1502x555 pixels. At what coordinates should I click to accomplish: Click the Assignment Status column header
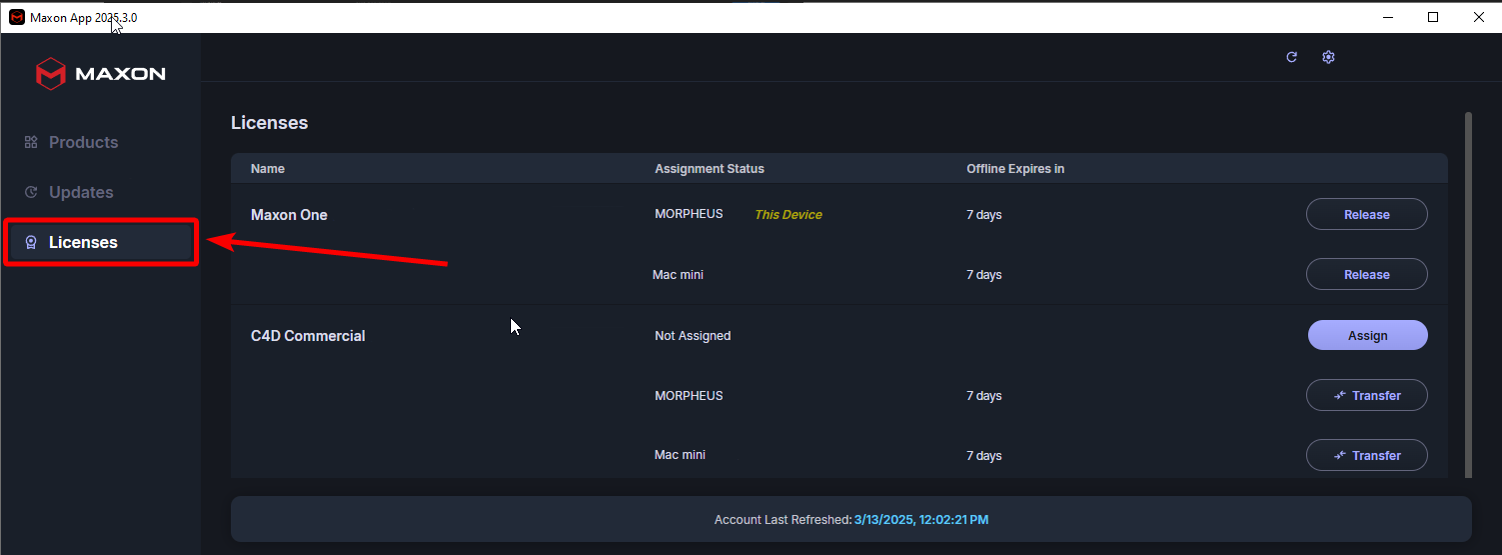pyautogui.click(x=709, y=168)
